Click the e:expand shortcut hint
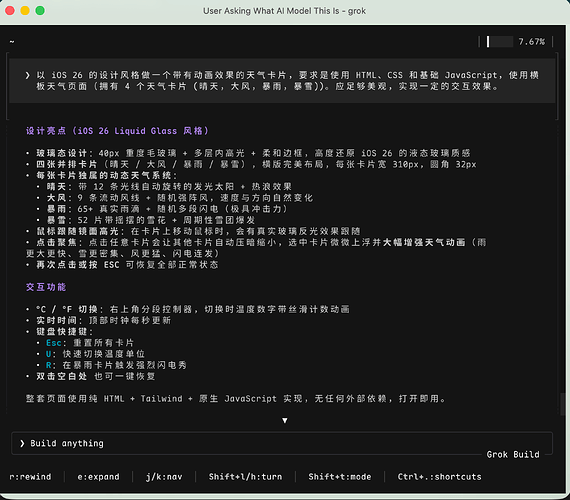570x500 pixels. pyautogui.click(x=98, y=477)
